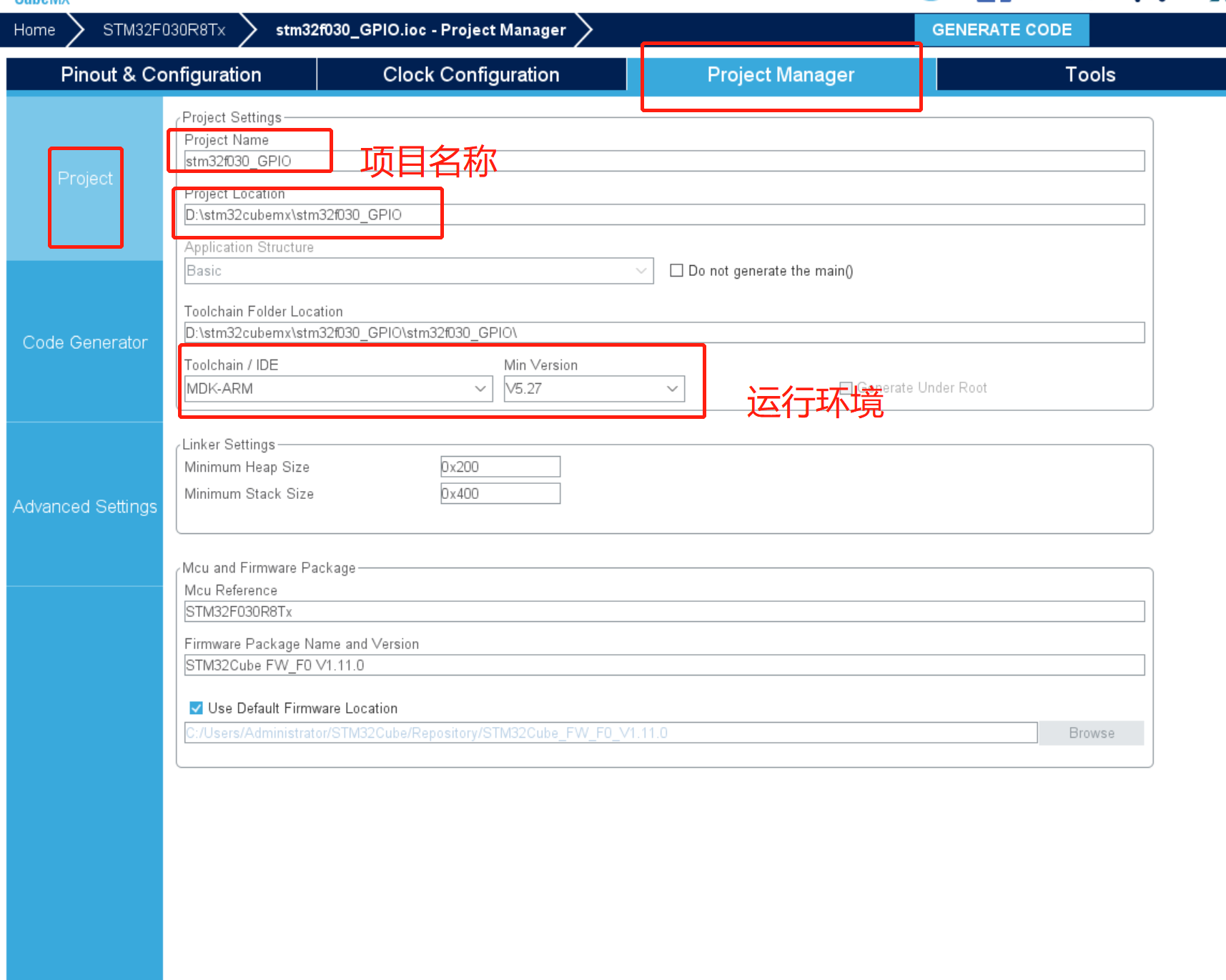Select stm32f030_GPIO.ioc - Project Manager breadcrumb

click(420, 30)
